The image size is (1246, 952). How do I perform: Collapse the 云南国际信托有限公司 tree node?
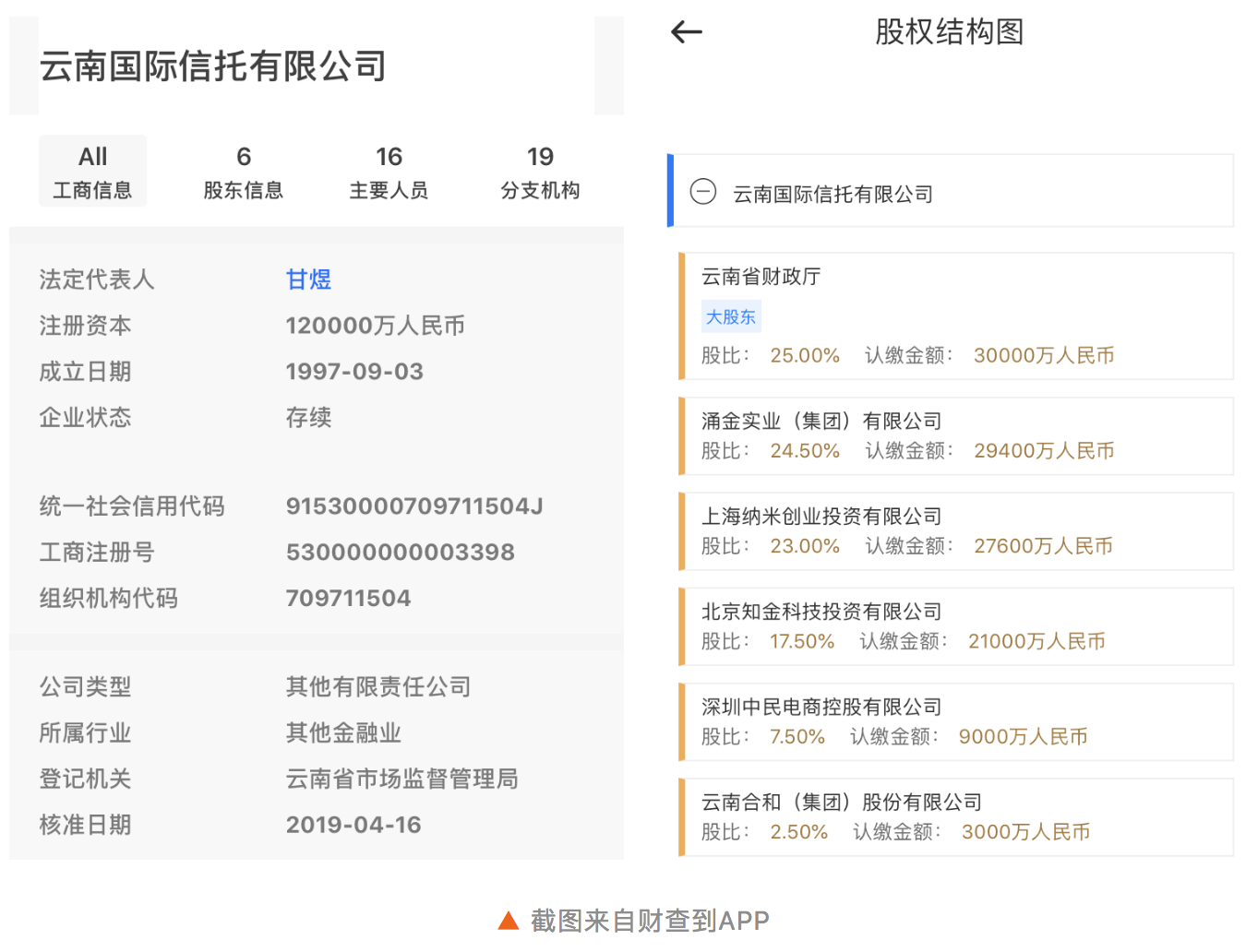[703, 192]
